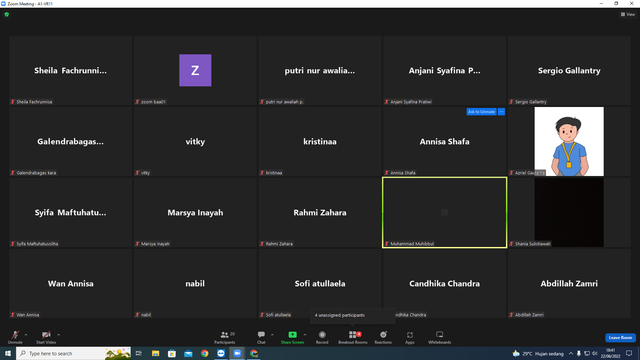This screenshot has height=360, width=640.
Task: Click the name Sergio Gallantry
Action: click(569, 71)
